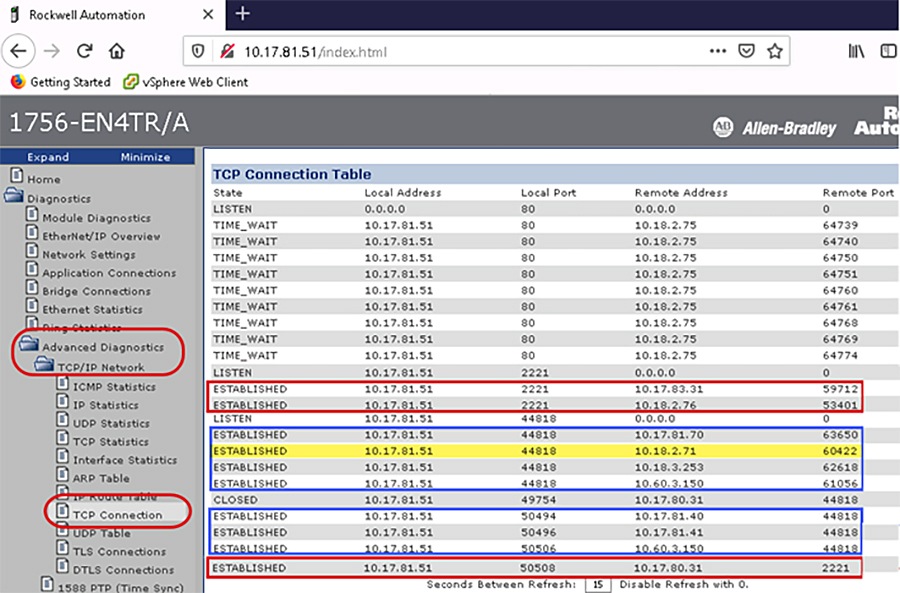The height and width of the screenshot is (593, 900).
Task: Click the TCP Connection Table heading
Action: [x=292, y=174]
